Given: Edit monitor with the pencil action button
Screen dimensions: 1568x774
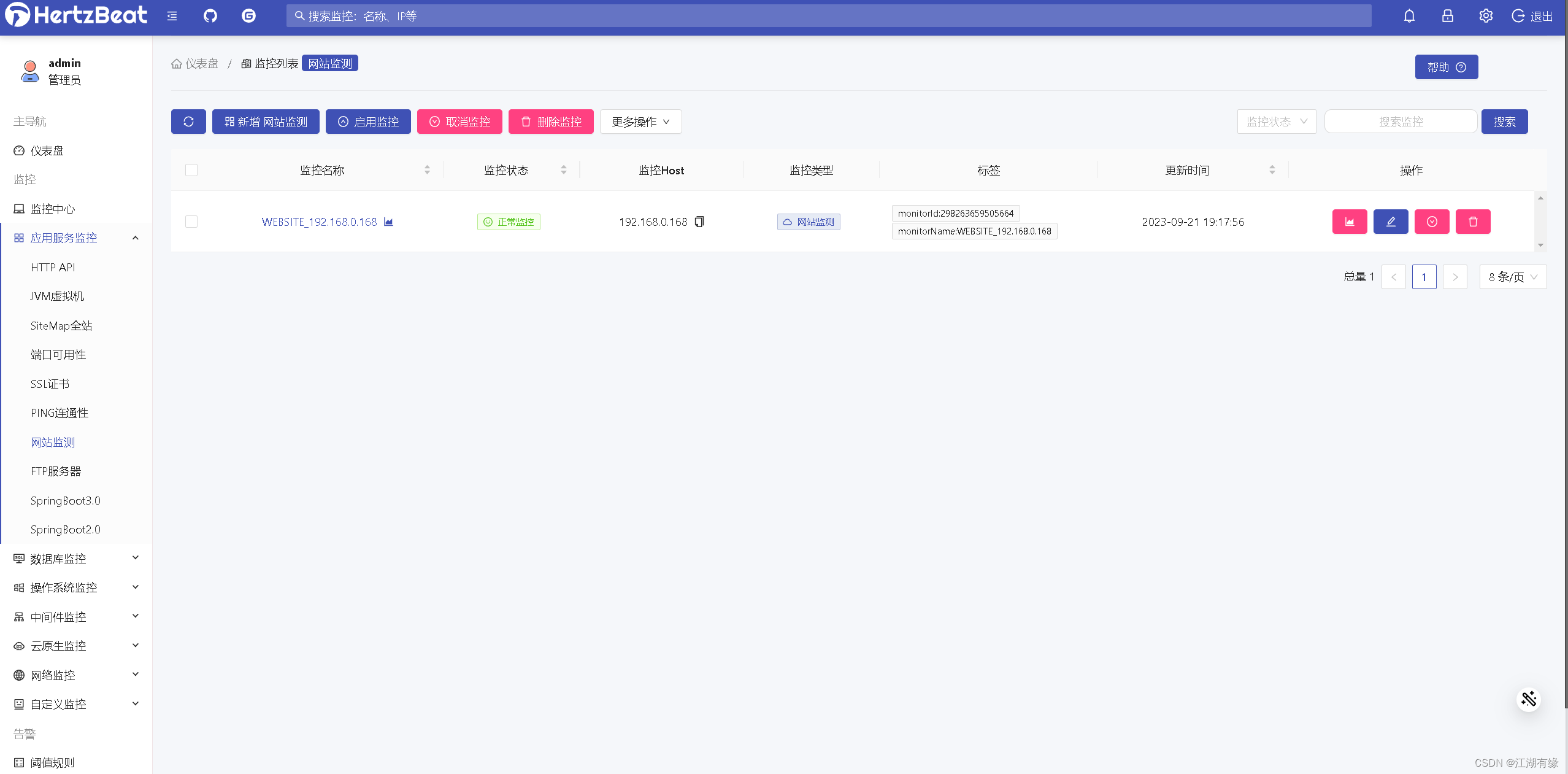Looking at the screenshot, I should (x=1391, y=222).
